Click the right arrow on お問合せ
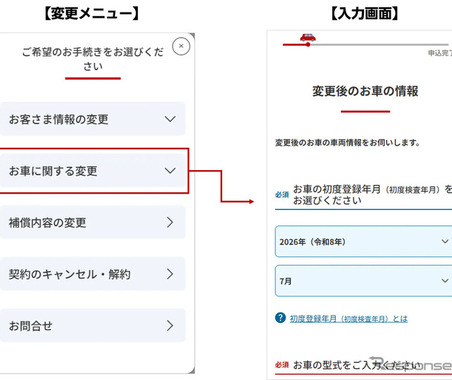452x380 pixels. coord(170,326)
